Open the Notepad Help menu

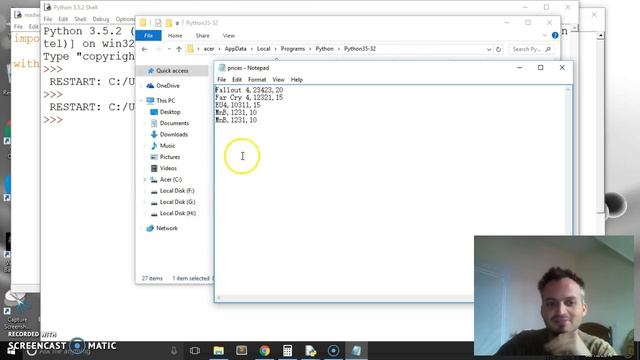[x=296, y=80]
